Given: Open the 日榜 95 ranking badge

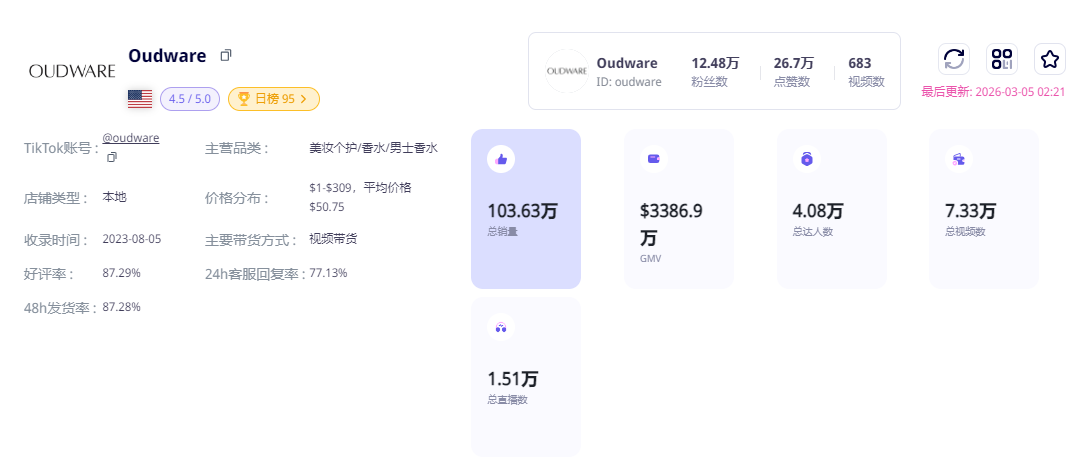Looking at the screenshot, I should click(x=274, y=99).
